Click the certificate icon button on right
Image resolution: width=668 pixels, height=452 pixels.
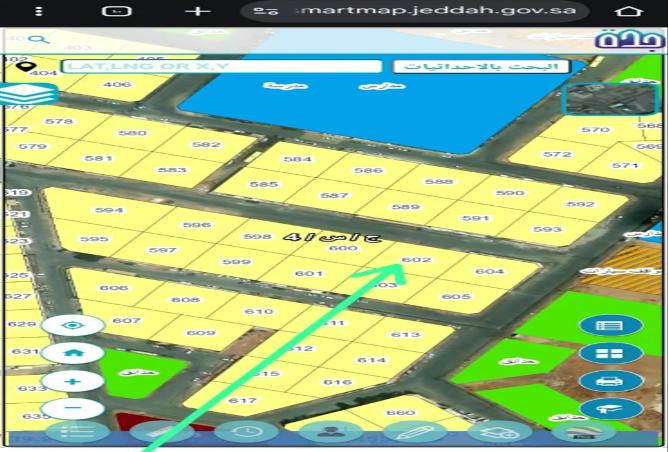click(609, 408)
